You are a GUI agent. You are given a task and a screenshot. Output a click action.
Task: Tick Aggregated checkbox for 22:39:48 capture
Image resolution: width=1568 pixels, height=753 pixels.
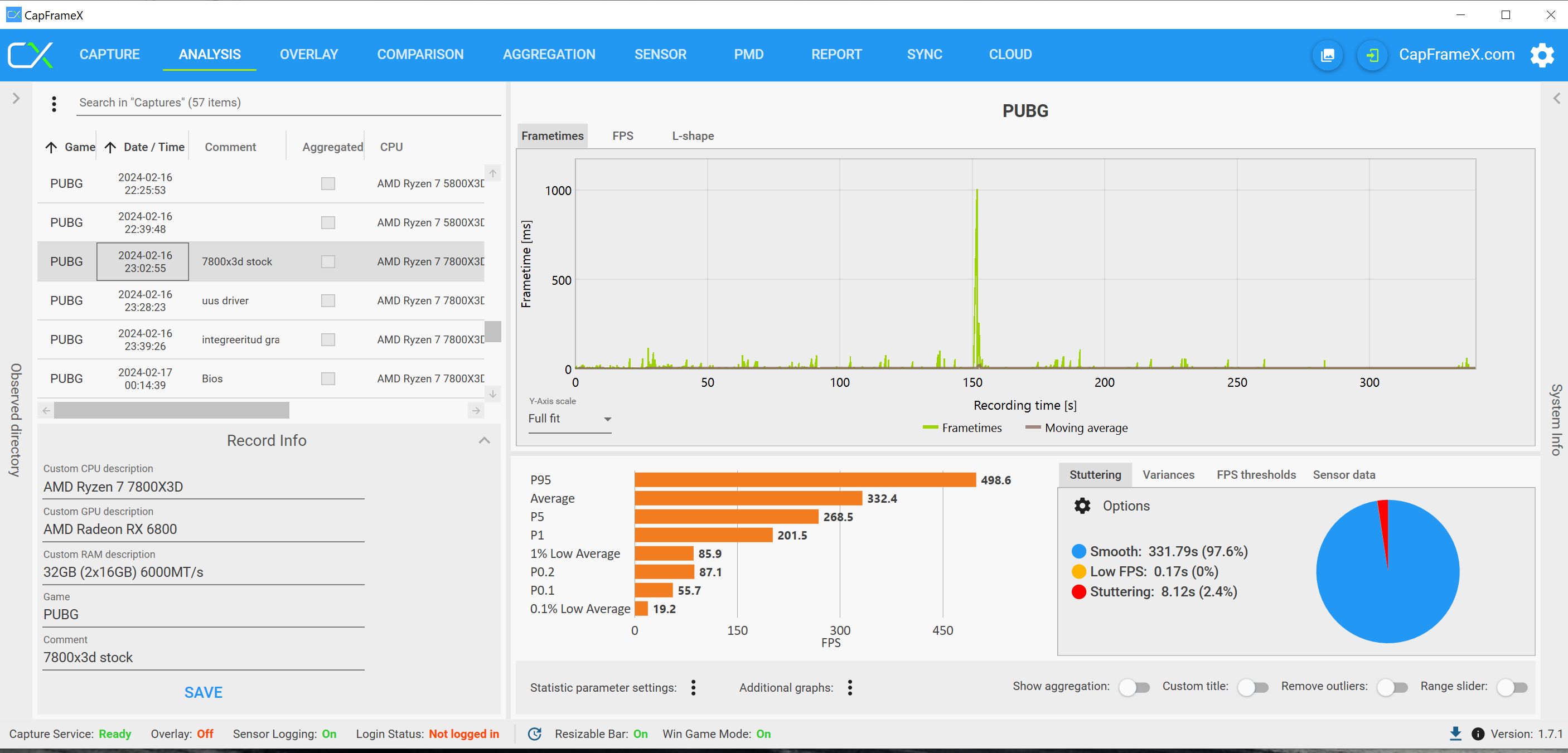(x=328, y=222)
